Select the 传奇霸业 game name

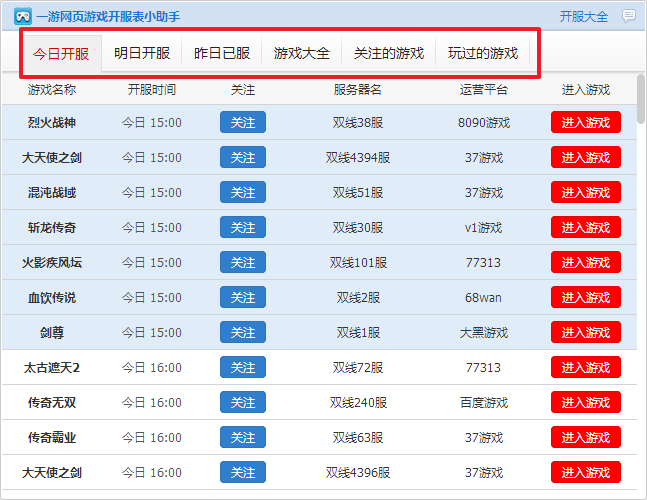click(x=52, y=438)
